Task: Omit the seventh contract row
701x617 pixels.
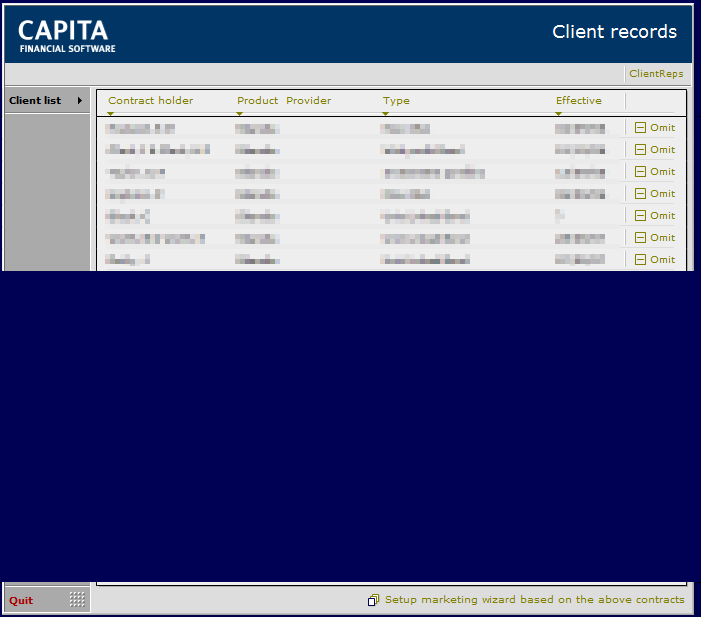Action: (x=655, y=259)
